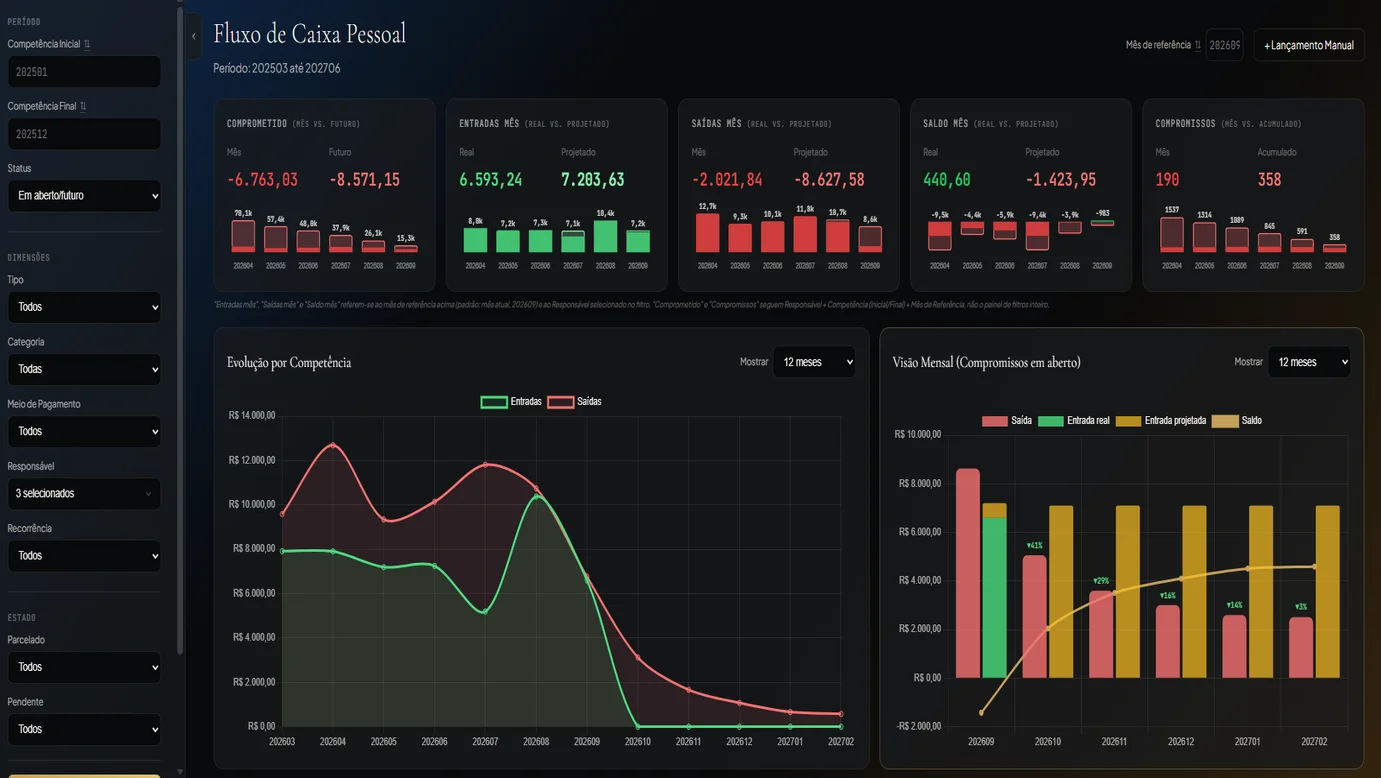The height and width of the screenshot is (778, 1381).
Task: Click the ▼29% label in Visão Mensal
Action: point(1101,581)
